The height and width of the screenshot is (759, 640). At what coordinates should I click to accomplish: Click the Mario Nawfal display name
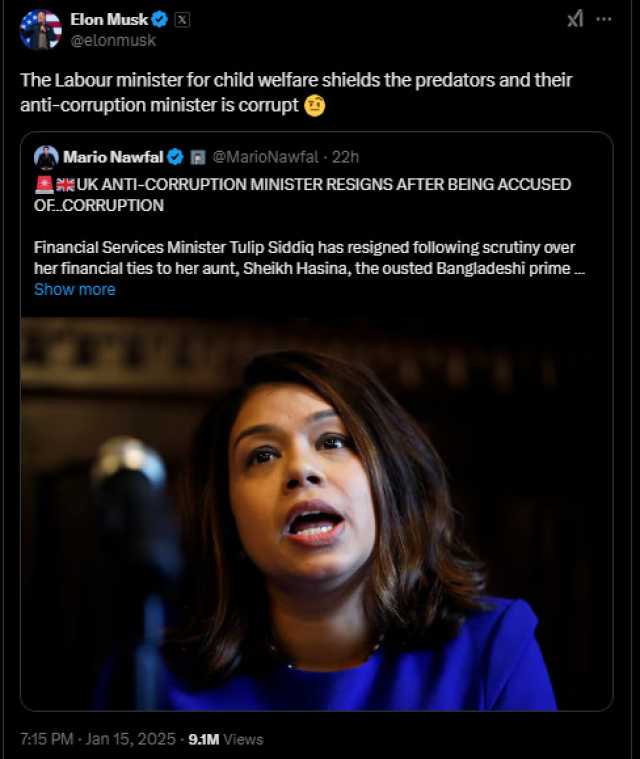[x=113, y=157]
